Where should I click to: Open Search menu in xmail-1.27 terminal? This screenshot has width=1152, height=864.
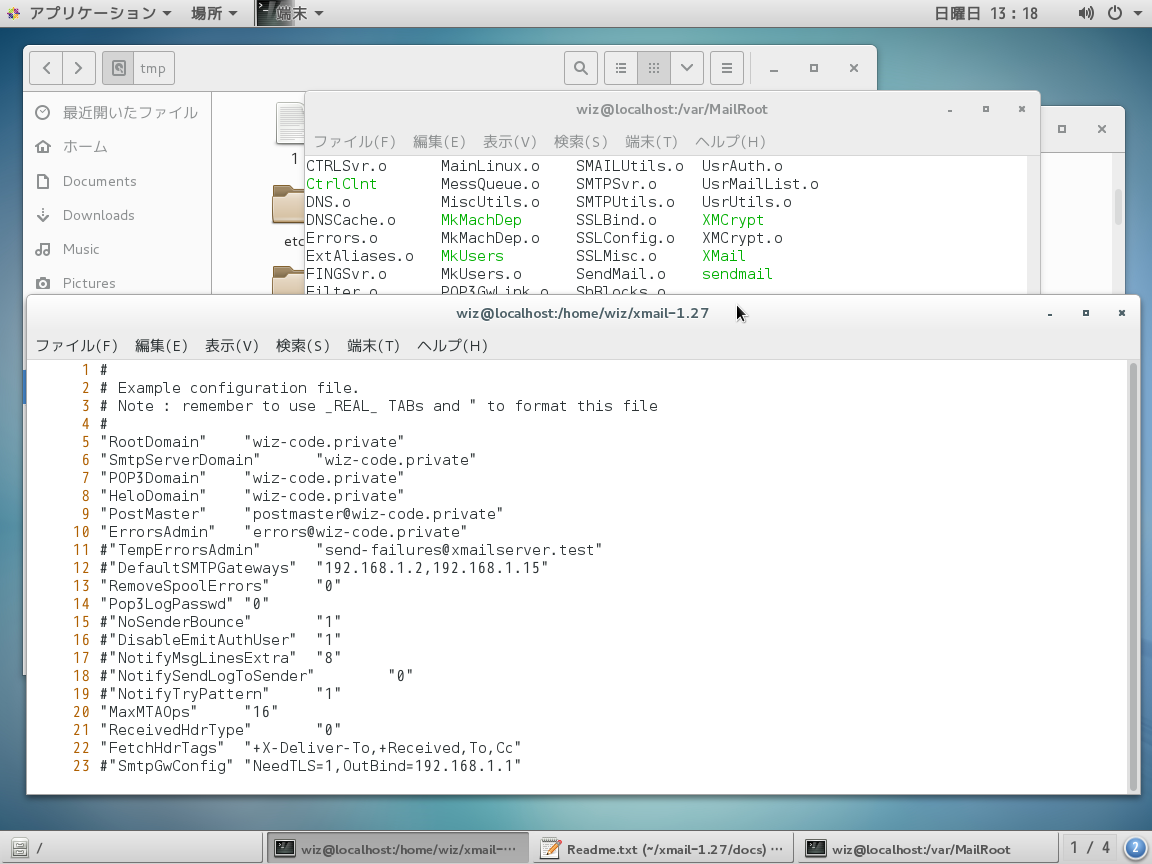pos(303,346)
